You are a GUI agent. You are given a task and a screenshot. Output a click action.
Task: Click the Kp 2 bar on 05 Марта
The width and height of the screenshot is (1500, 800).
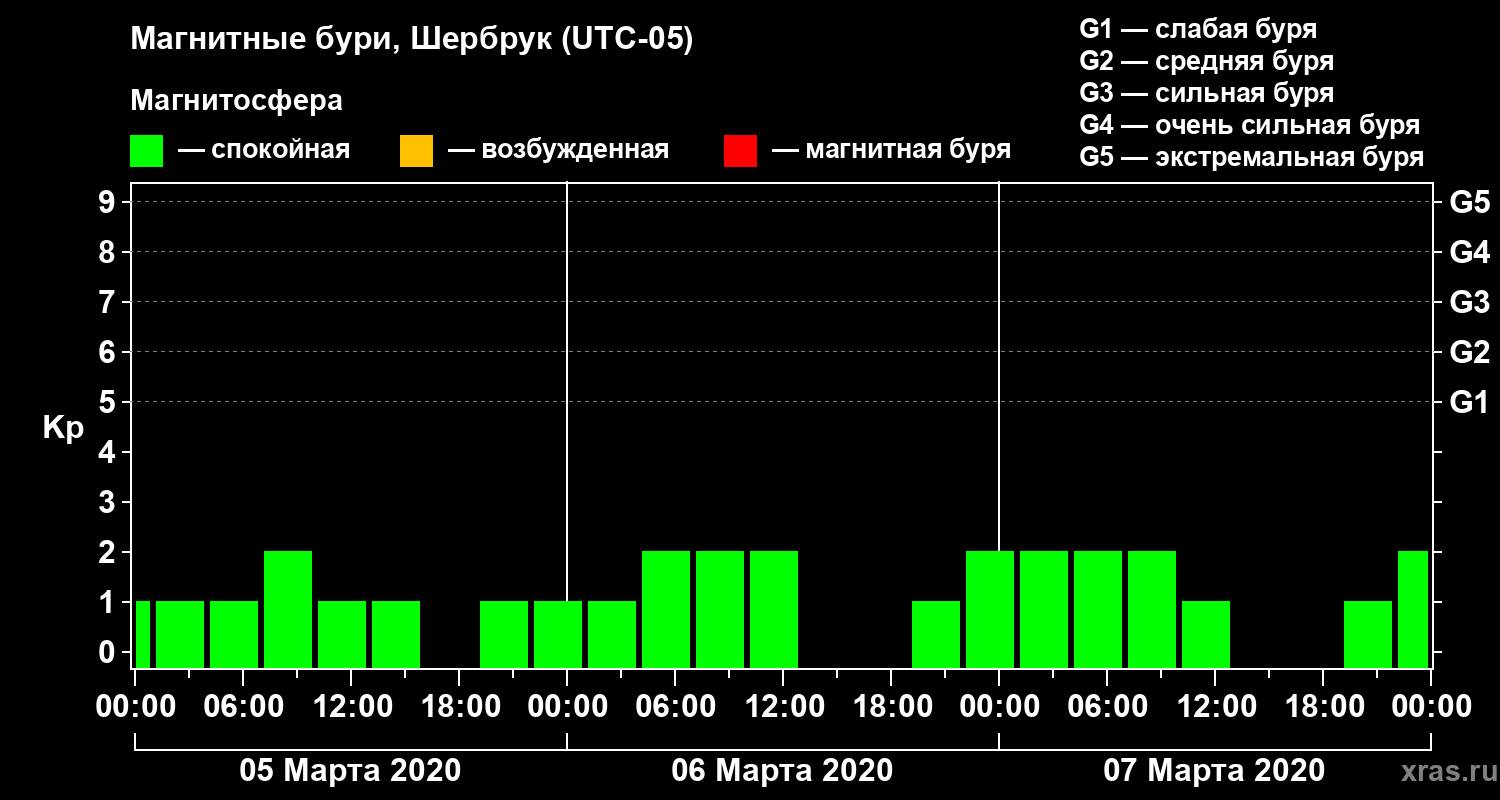pyautogui.click(x=288, y=609)
